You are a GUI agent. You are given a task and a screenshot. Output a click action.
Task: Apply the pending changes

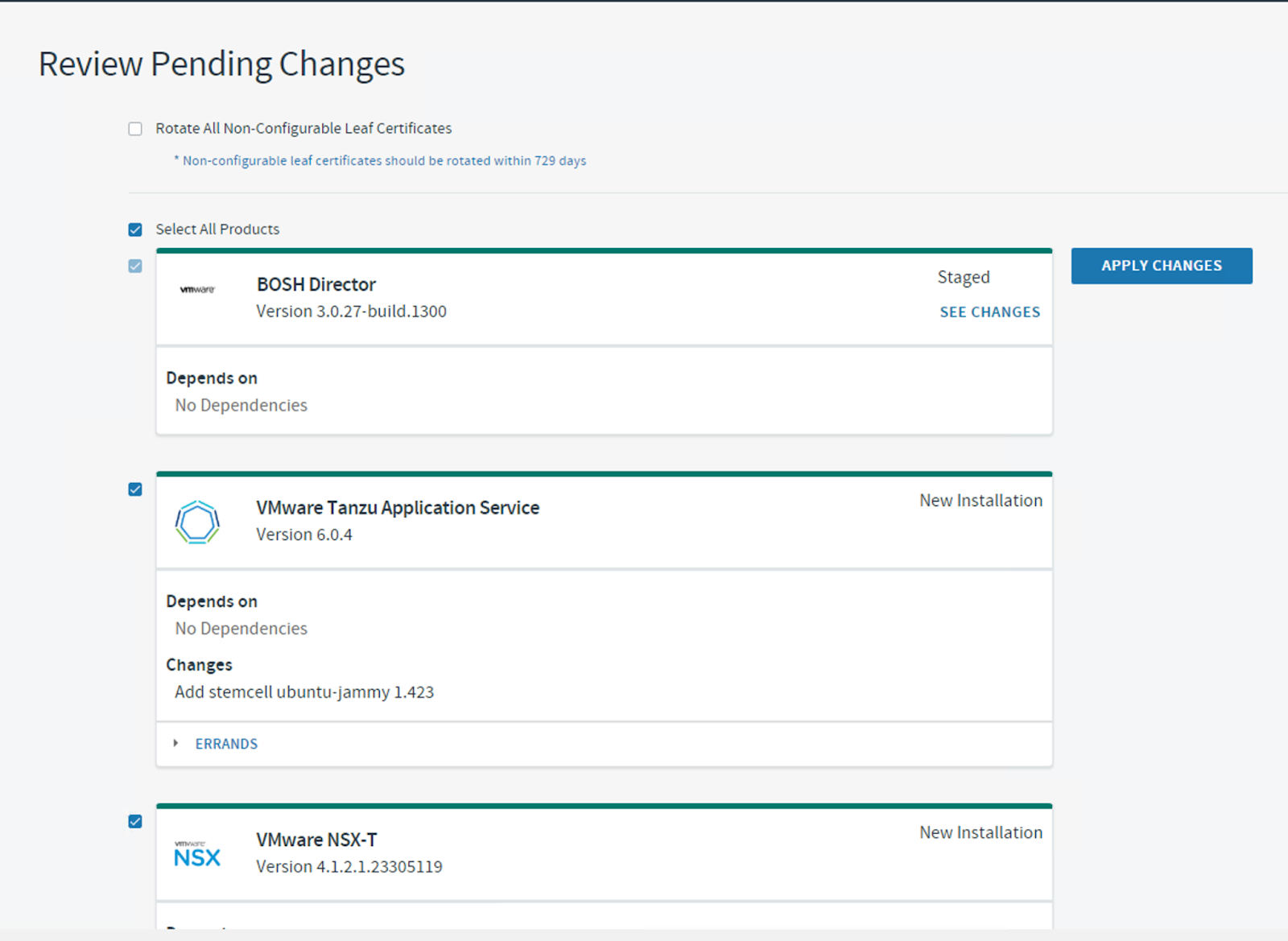[x=1162, y=266]
